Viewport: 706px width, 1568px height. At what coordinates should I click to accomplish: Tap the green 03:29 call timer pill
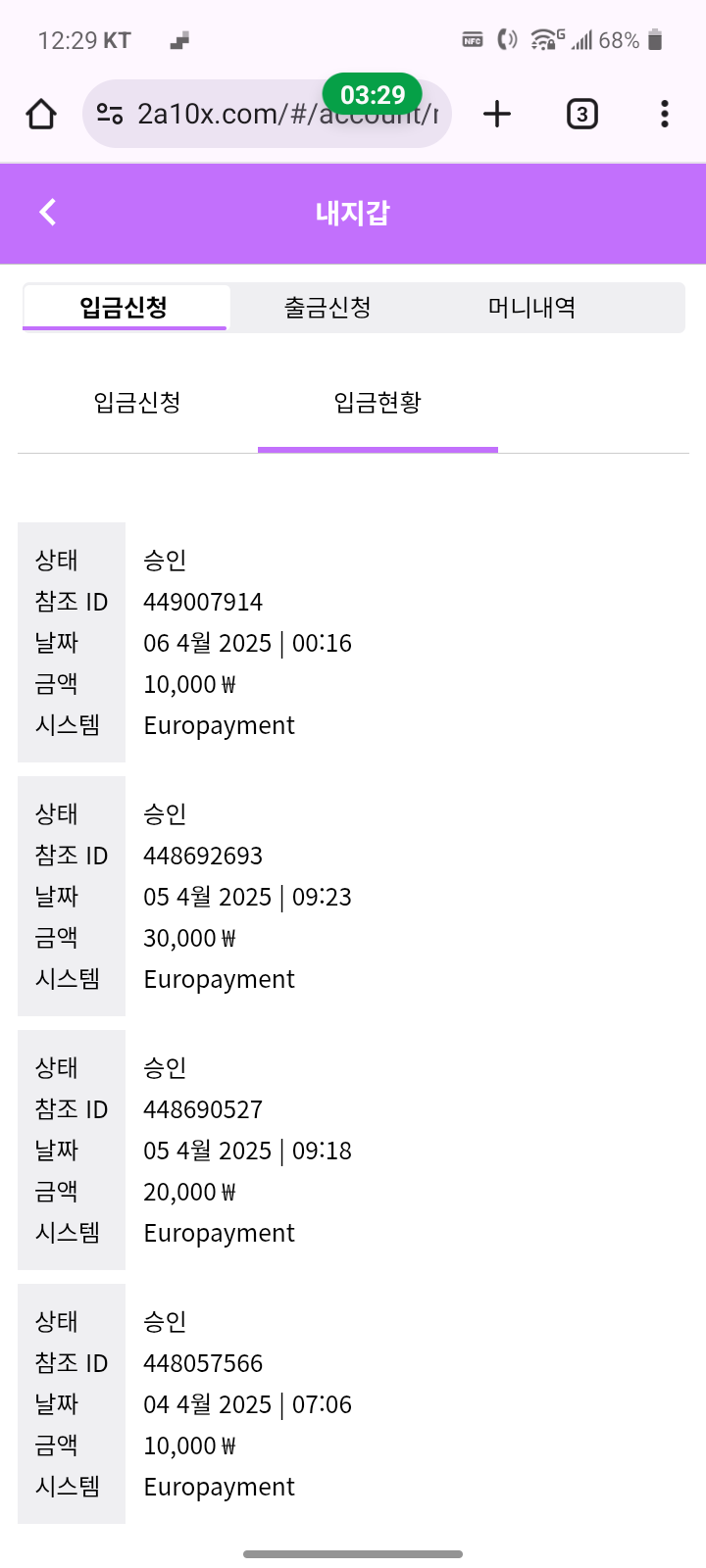click(x=372, y=95)
